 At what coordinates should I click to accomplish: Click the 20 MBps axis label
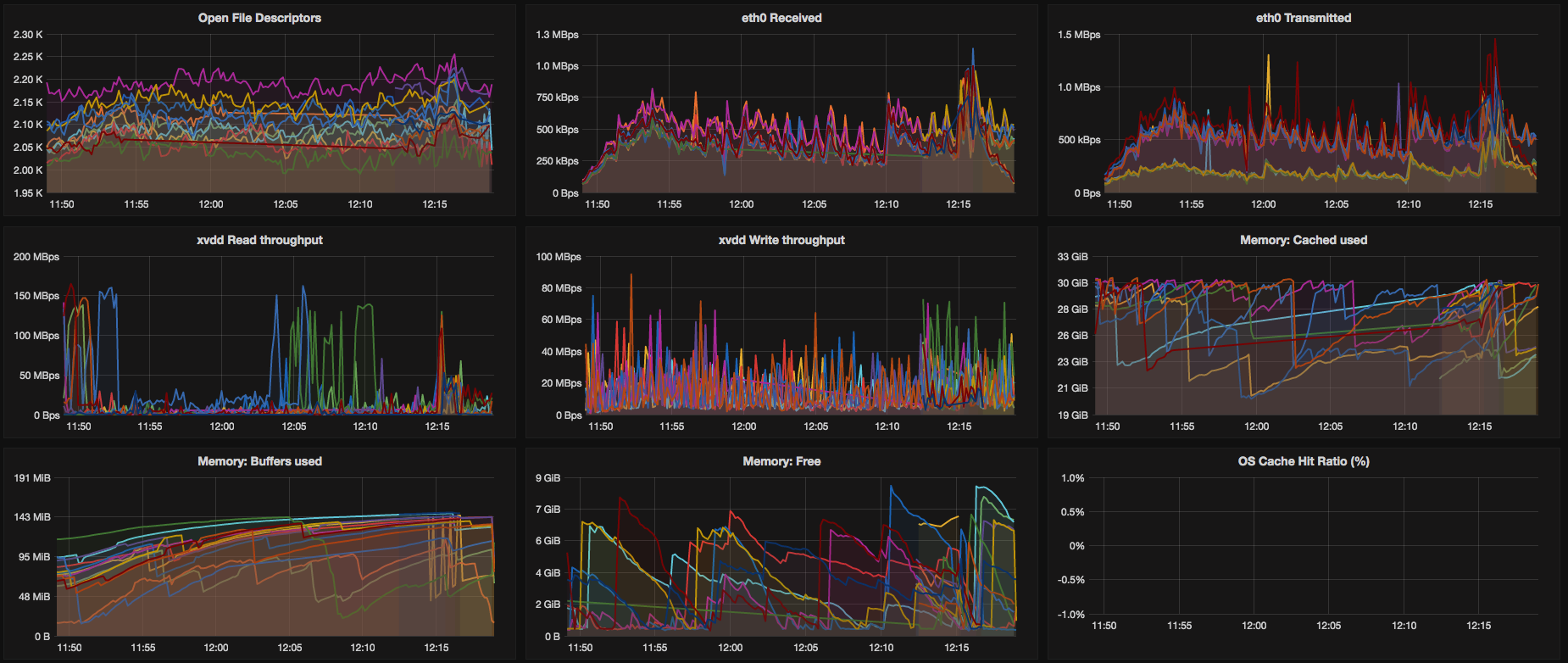click(x=561, y=383)
